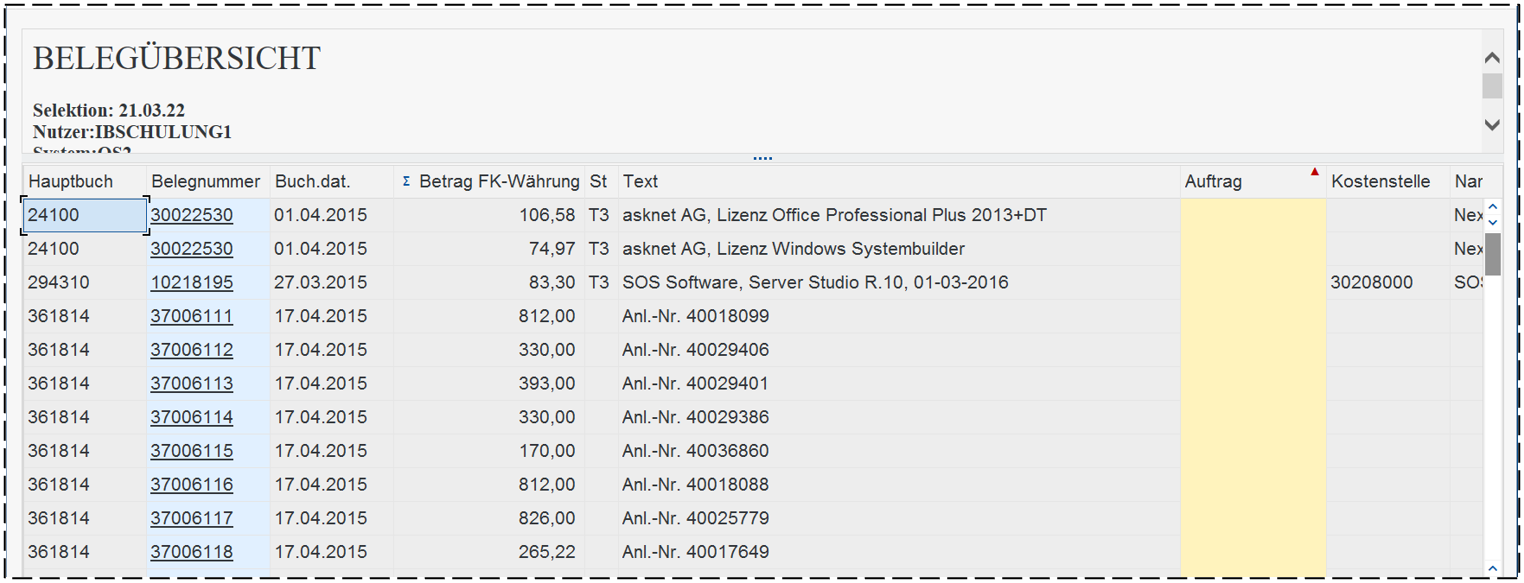The image size is (1524, 583).
Task: Select the Text column header
Action: point(640,182)
